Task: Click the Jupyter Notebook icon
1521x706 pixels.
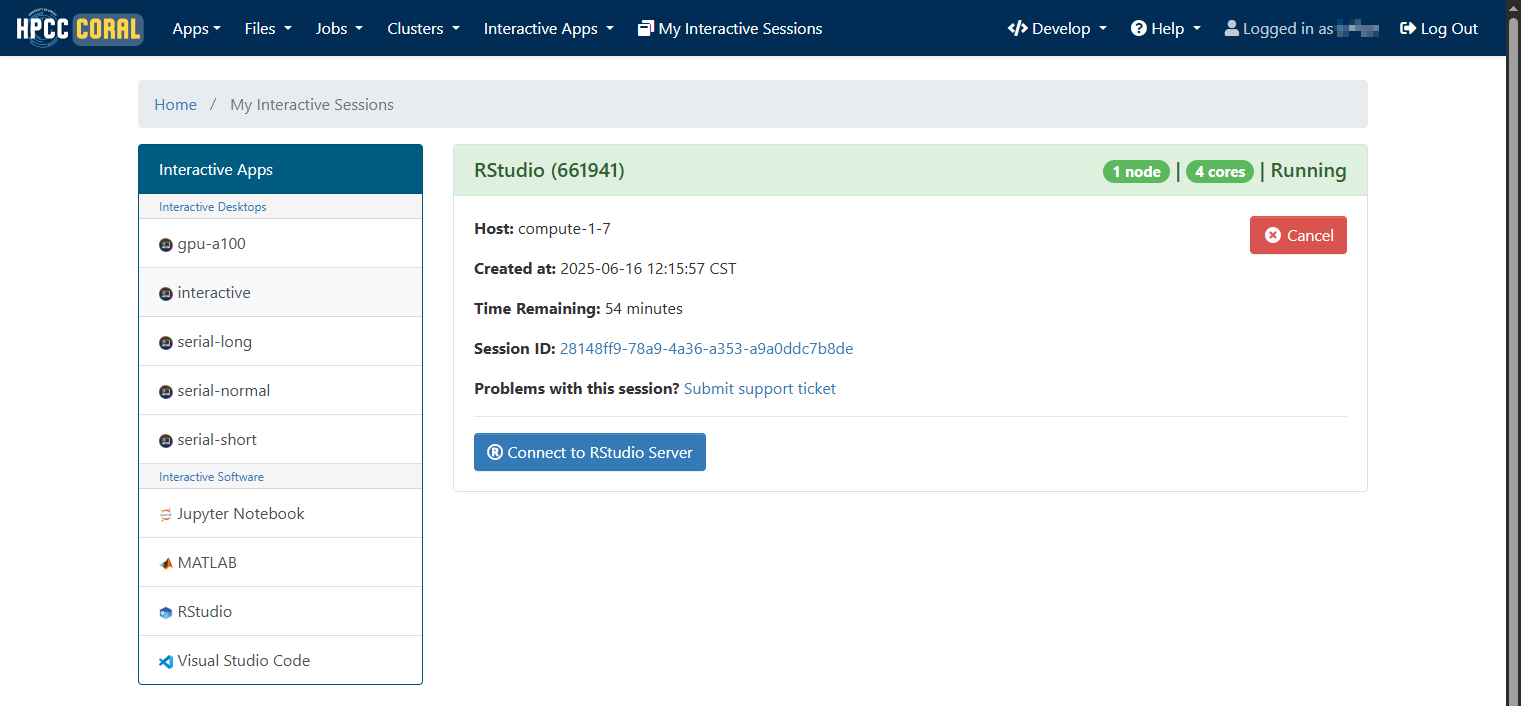Action: [x=166, y=514]
